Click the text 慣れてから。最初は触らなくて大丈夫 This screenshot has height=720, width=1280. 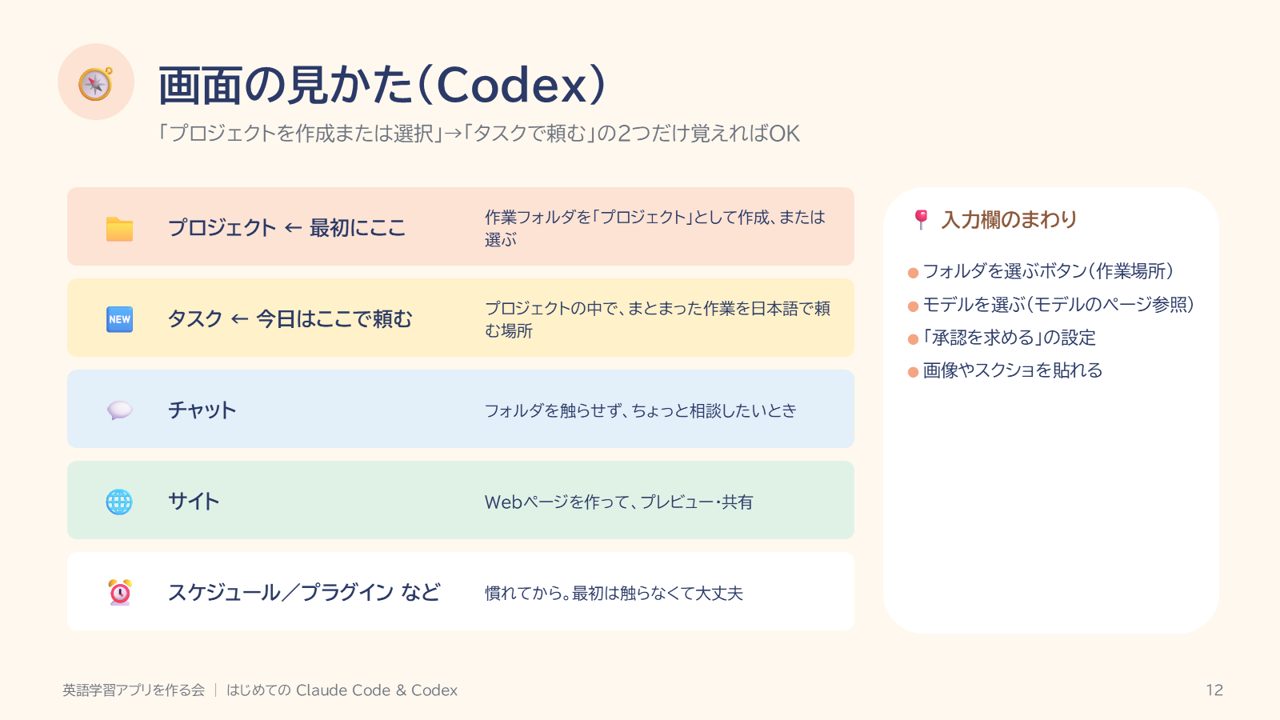click(614, 593)
